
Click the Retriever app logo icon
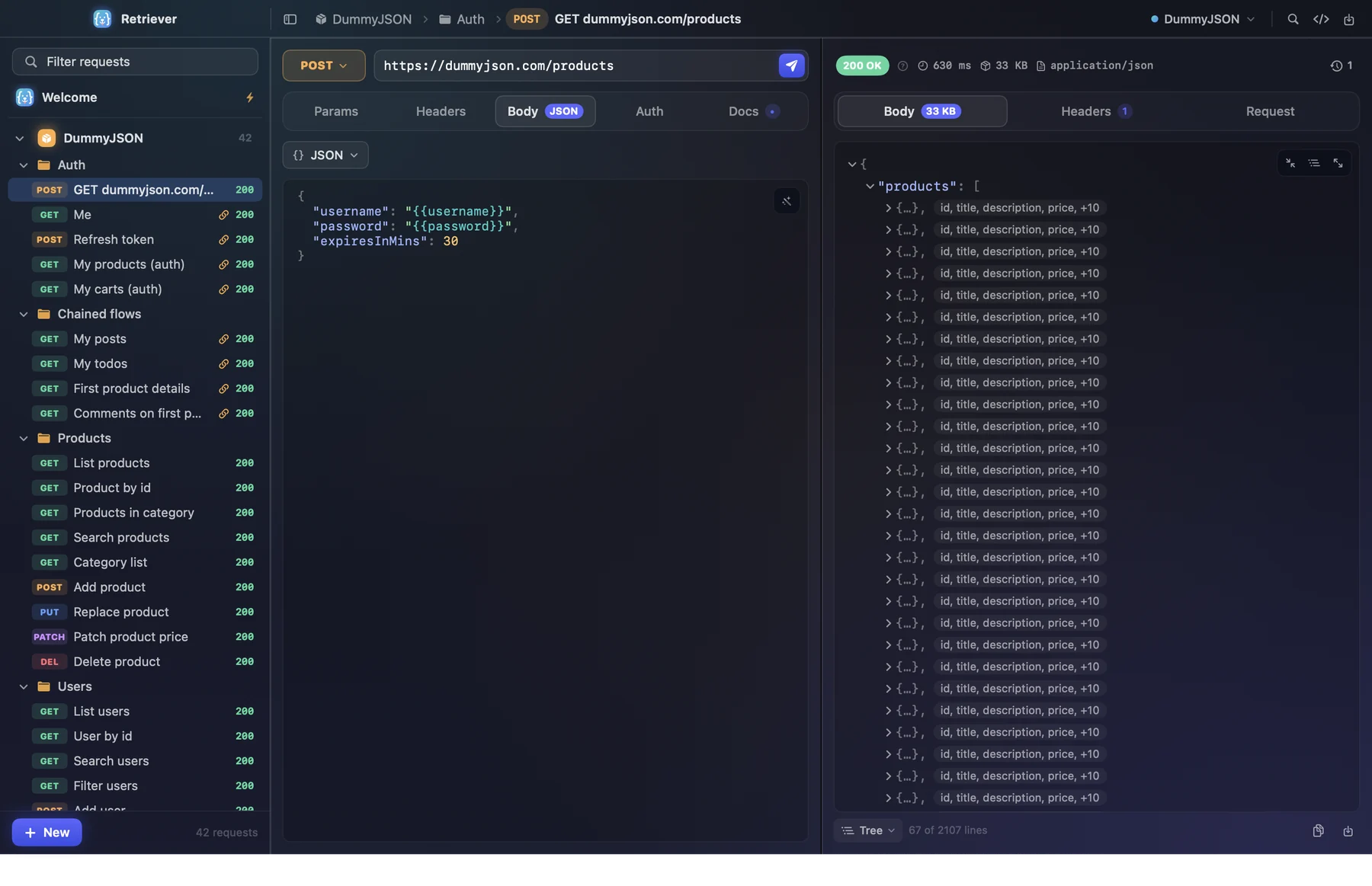[x=102, y=19]
